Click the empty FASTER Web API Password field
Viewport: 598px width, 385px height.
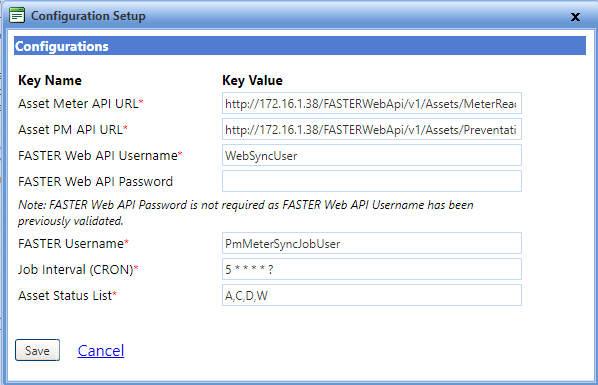[372, 181]
